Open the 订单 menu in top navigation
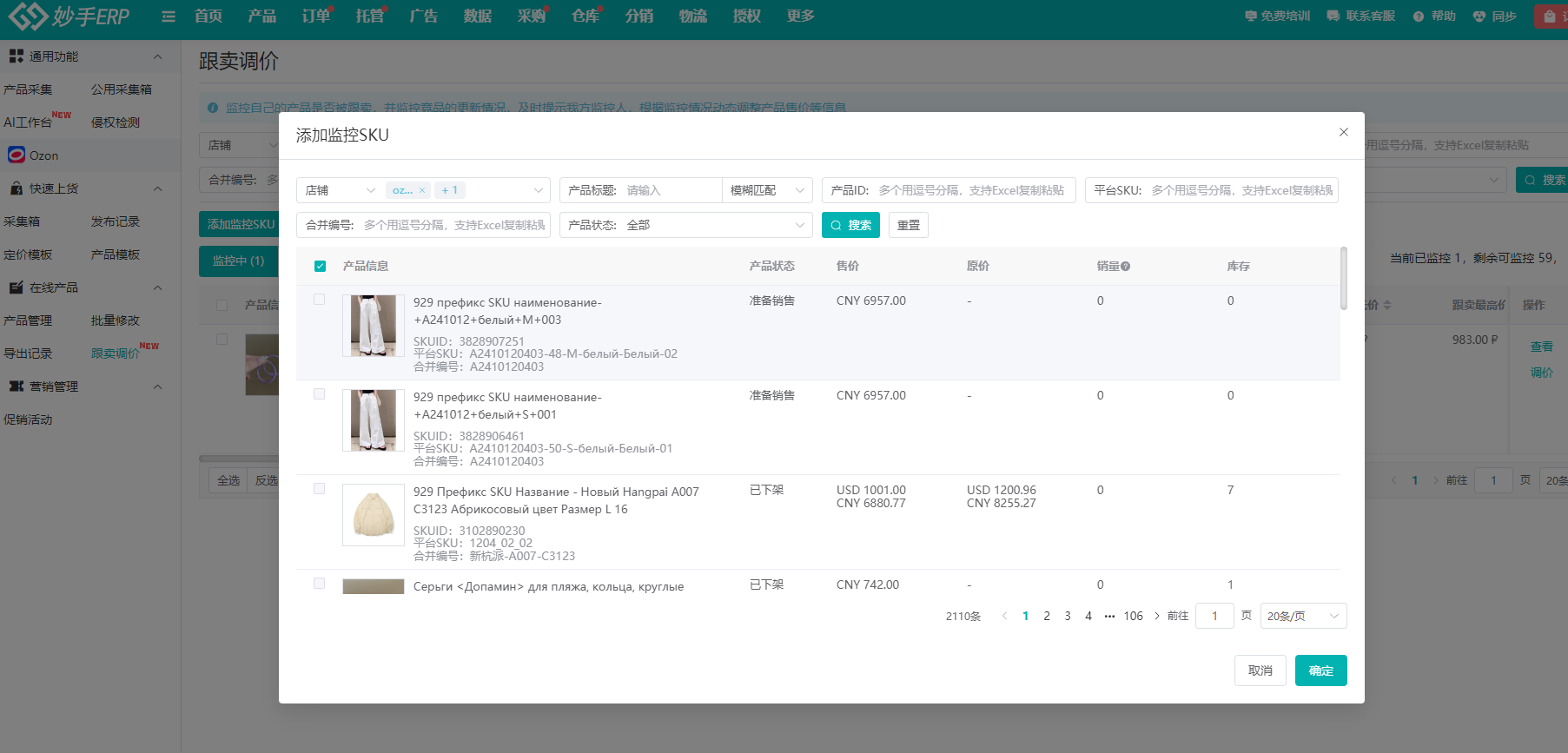 click(x=315, y=17)
